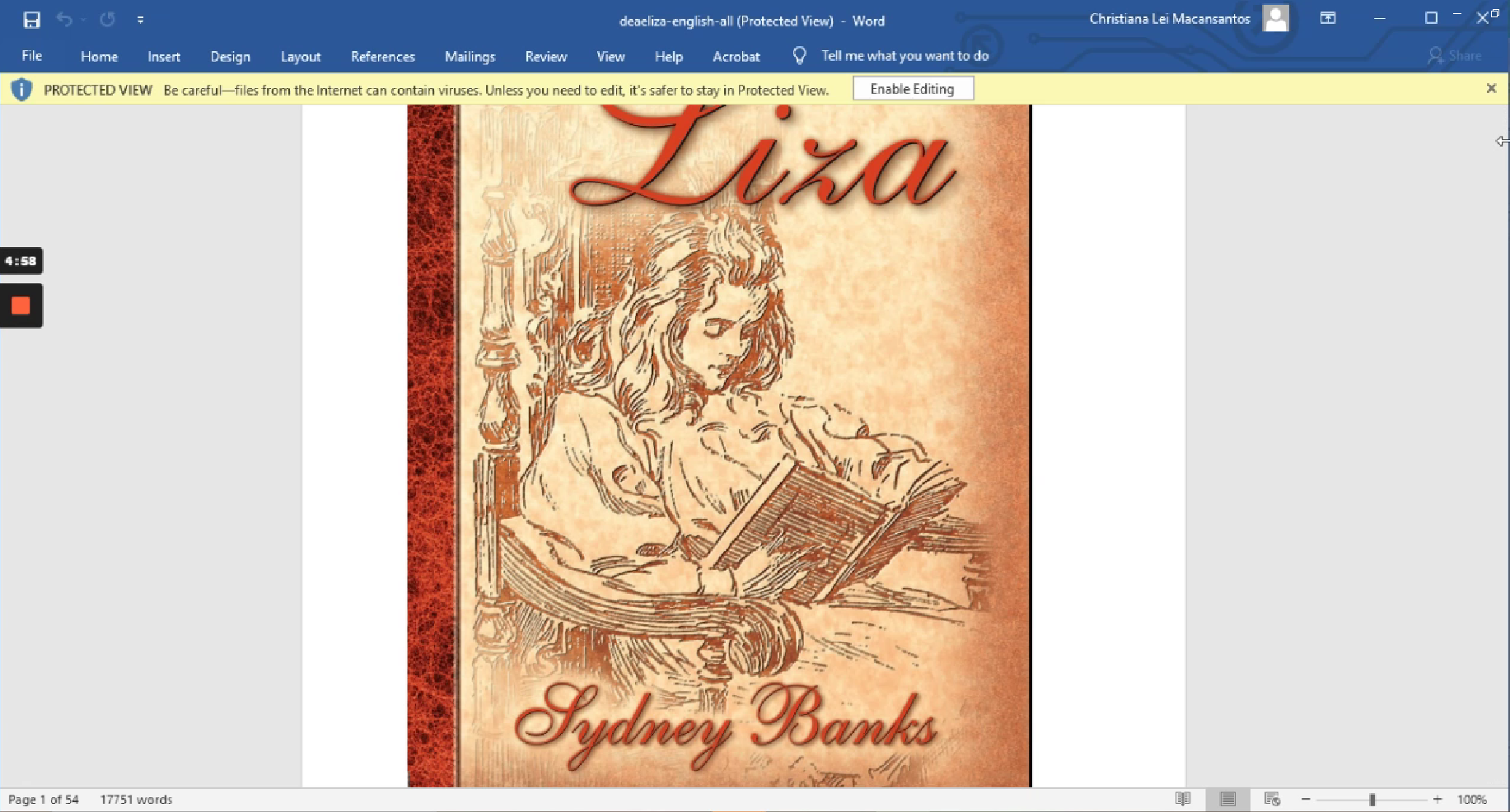Stop the recording with the red square
1510x812 pixels.
pos(21,306)
